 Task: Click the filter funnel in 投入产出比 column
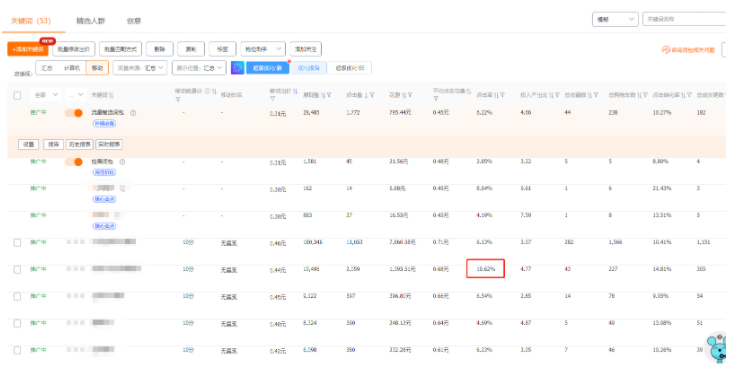click(557, 95)
